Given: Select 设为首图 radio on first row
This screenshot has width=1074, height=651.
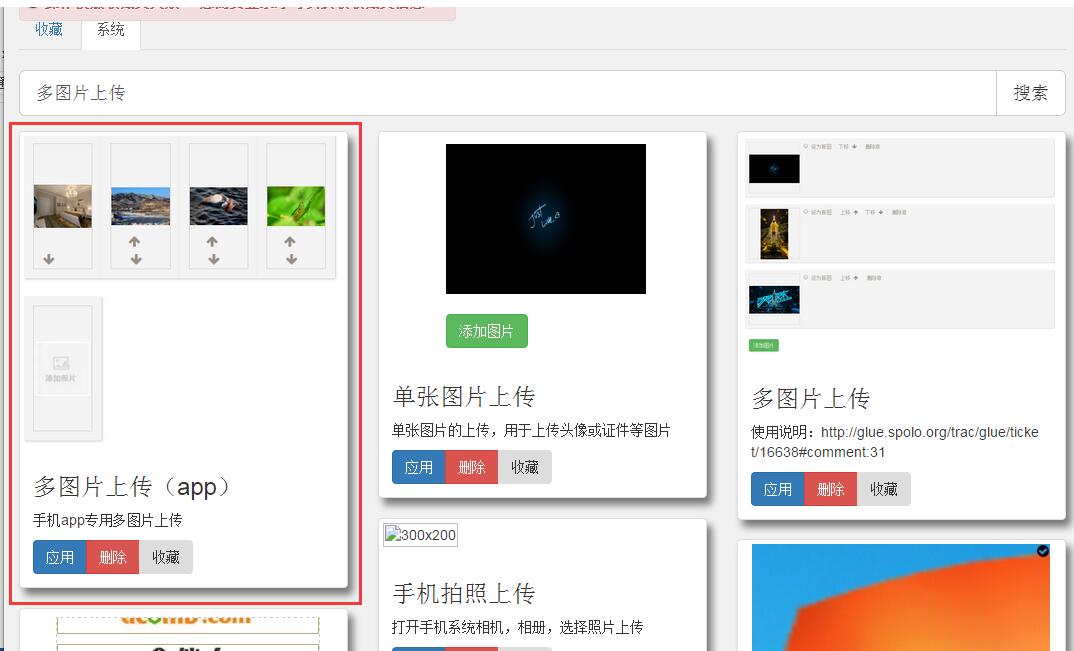Looking at the screenshot, I should (806, 147).
